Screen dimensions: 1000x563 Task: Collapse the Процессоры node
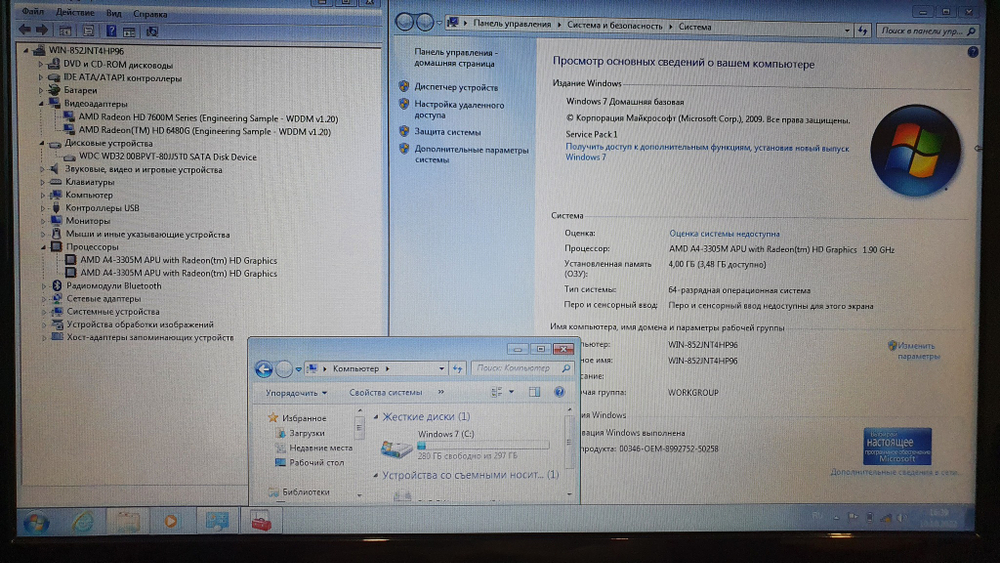[x=44, y=247]
